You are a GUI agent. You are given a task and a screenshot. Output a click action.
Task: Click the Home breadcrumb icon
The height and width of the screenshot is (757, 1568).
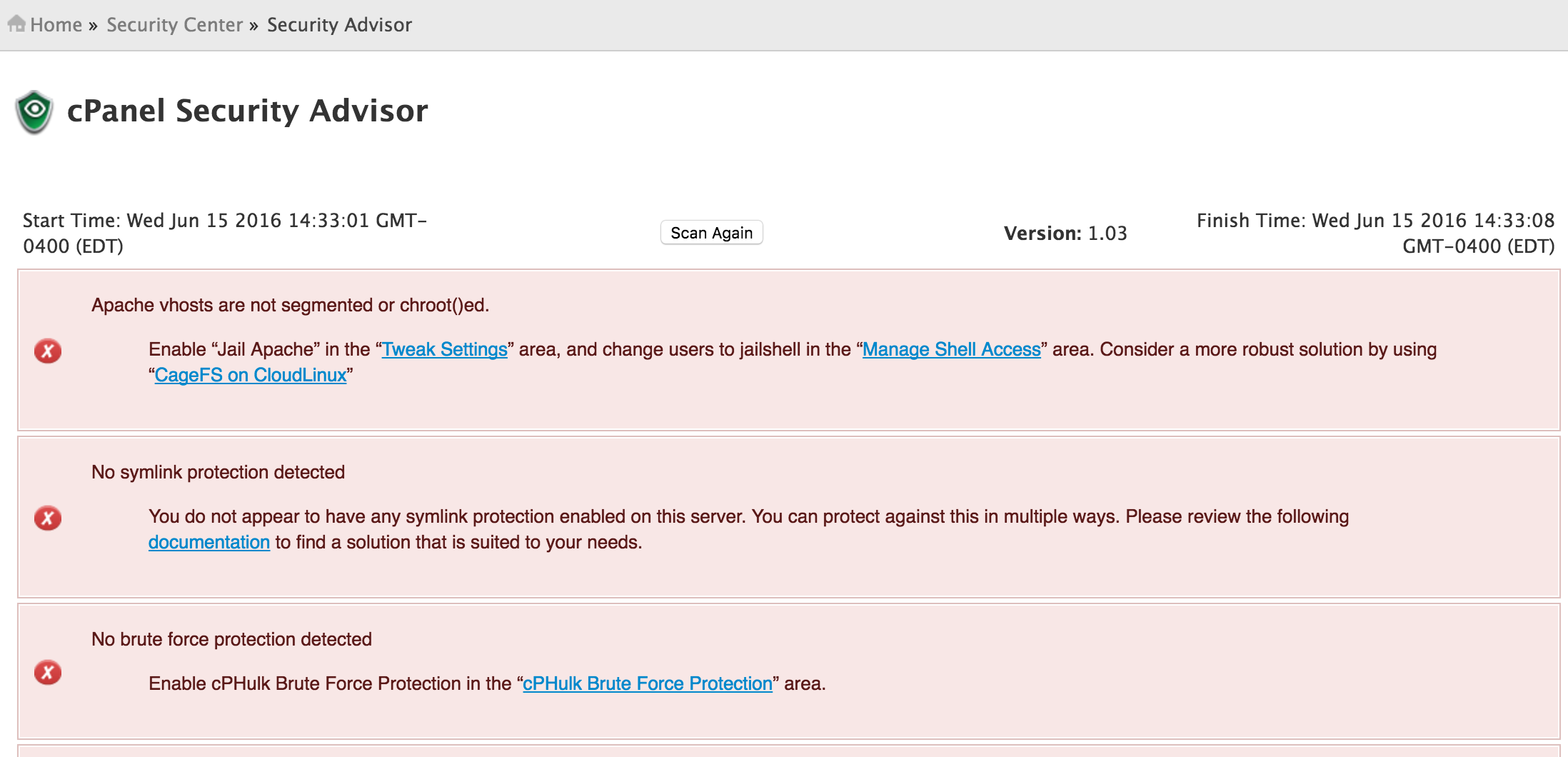pos(16,24)
